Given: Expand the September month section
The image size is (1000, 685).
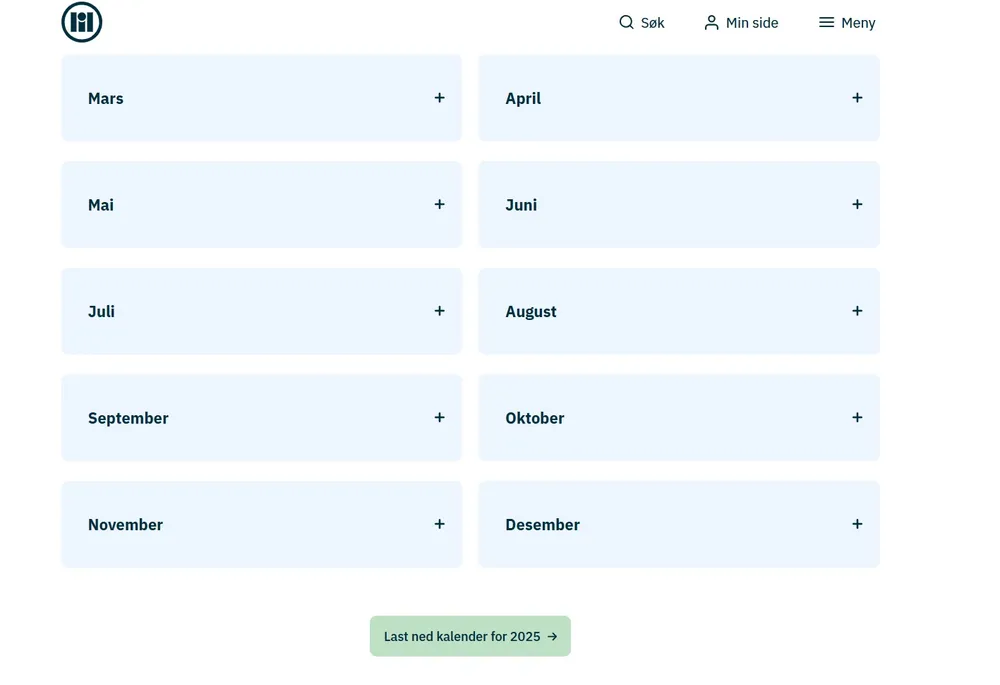Looking at the screenshot, I should (x=261, y=418).
